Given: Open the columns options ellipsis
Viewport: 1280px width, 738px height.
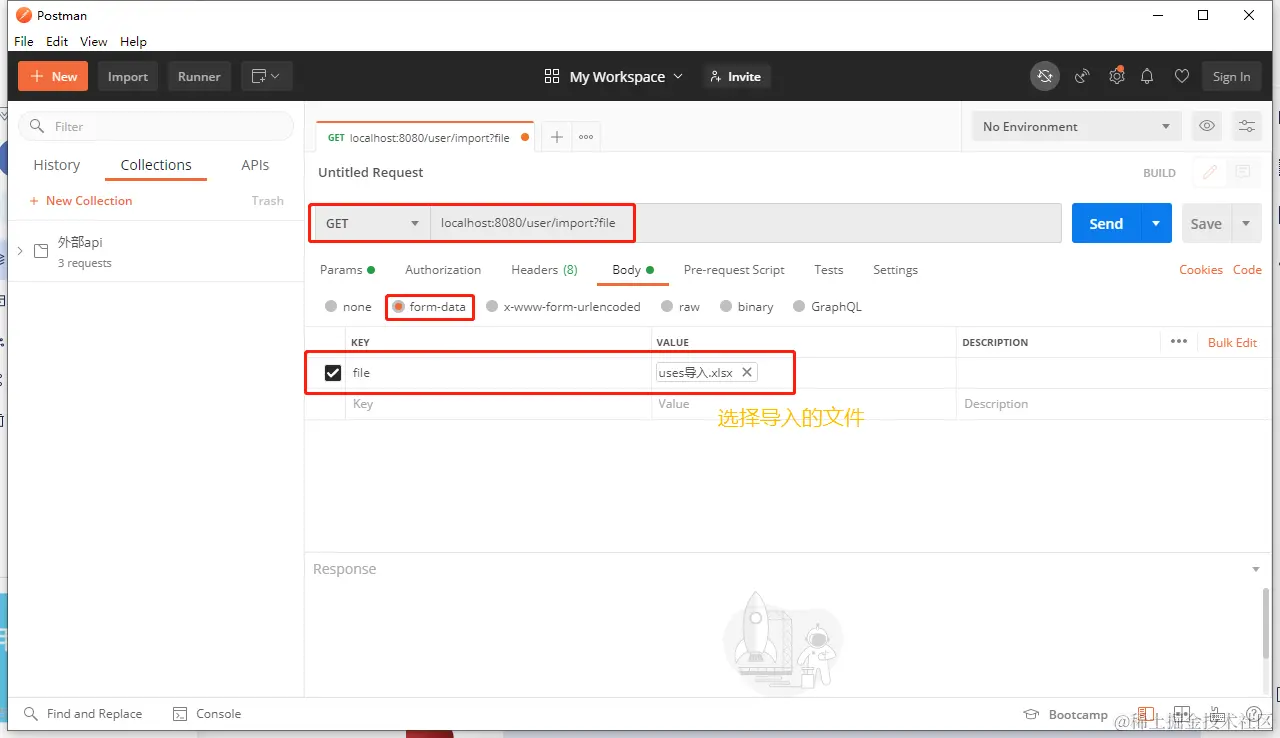Looking at the screenshot, I should coord(1179,342).
